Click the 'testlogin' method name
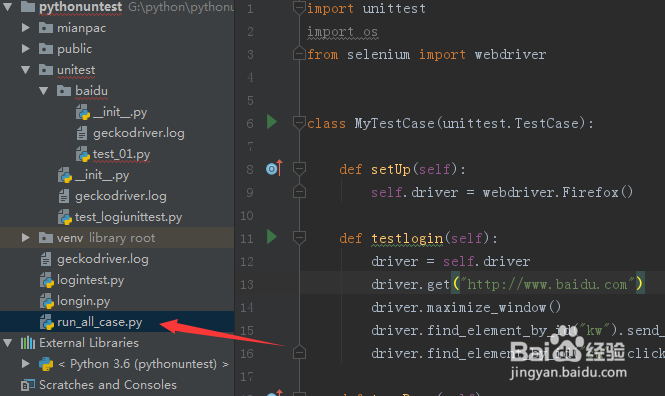This screenshot has width=665, height=396. coord(407,238)
